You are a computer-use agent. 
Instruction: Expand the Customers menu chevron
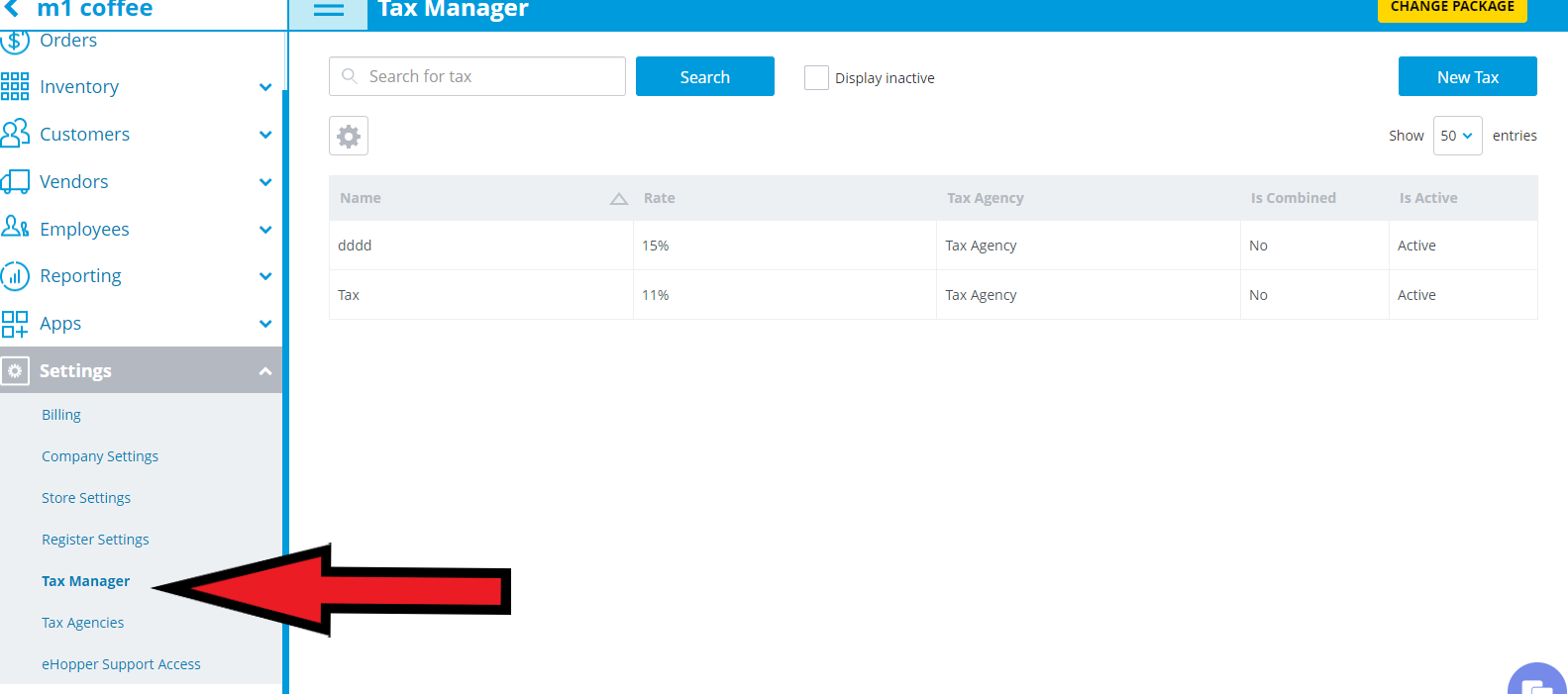pos(265,135)
